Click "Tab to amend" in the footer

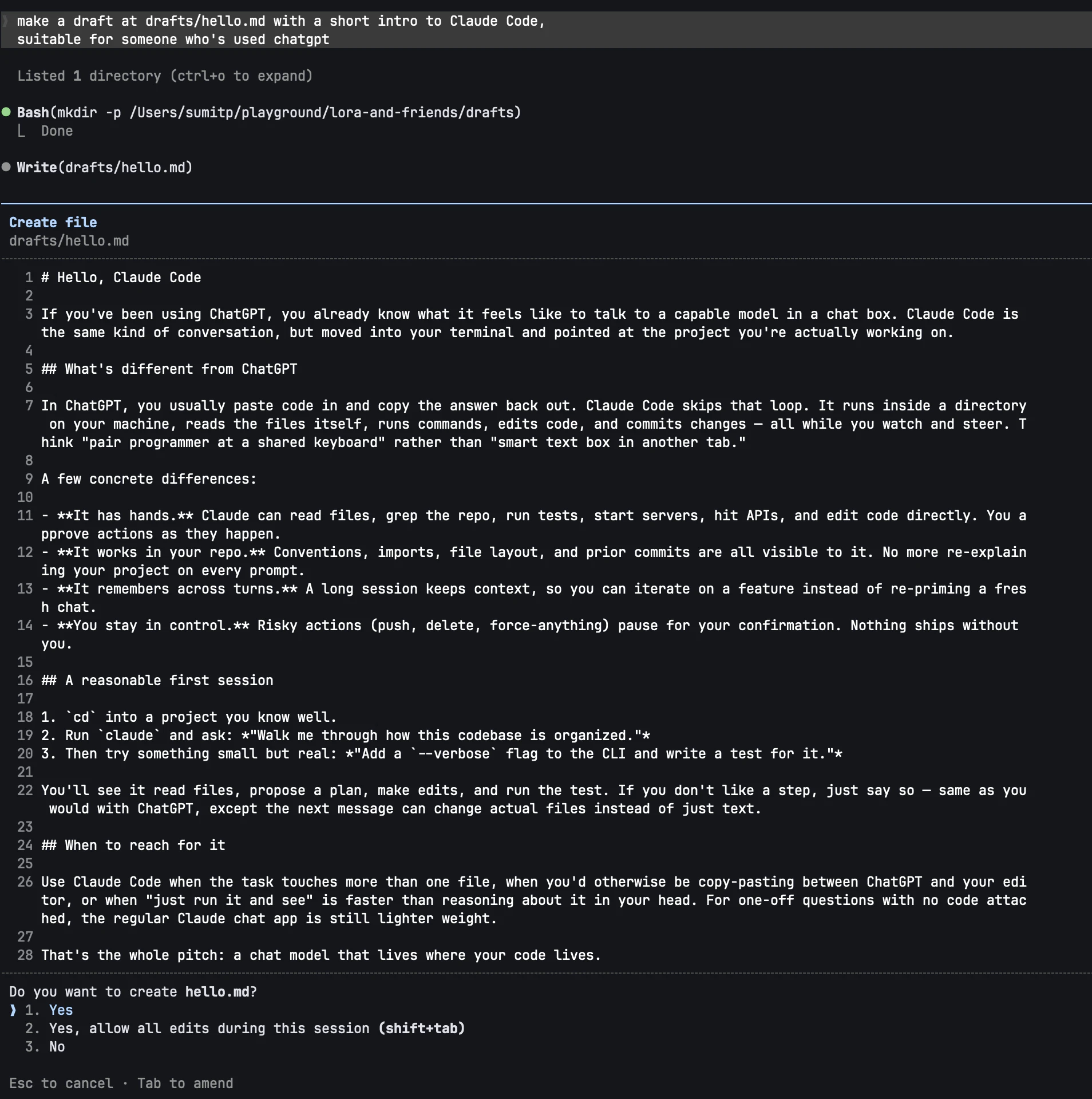click(x=185, y=1083)
